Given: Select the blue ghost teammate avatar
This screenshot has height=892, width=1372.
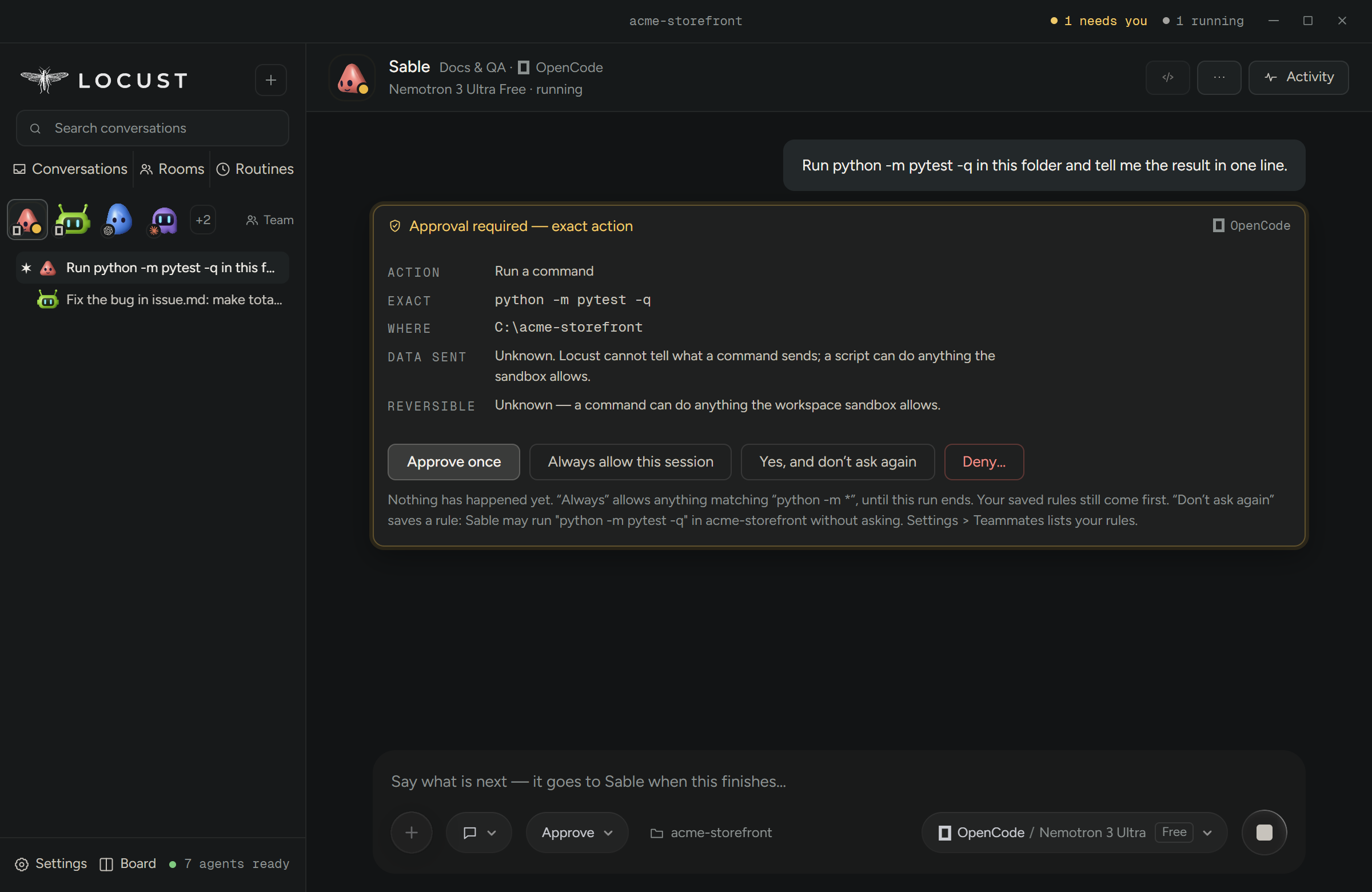Looking at the screenshot, I should [118, 220].
